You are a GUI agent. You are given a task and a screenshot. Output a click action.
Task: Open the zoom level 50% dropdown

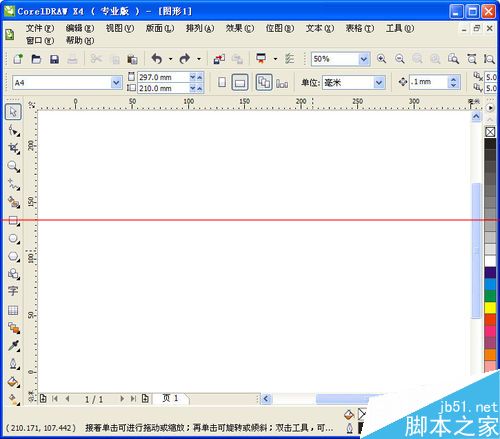[364, 59]
